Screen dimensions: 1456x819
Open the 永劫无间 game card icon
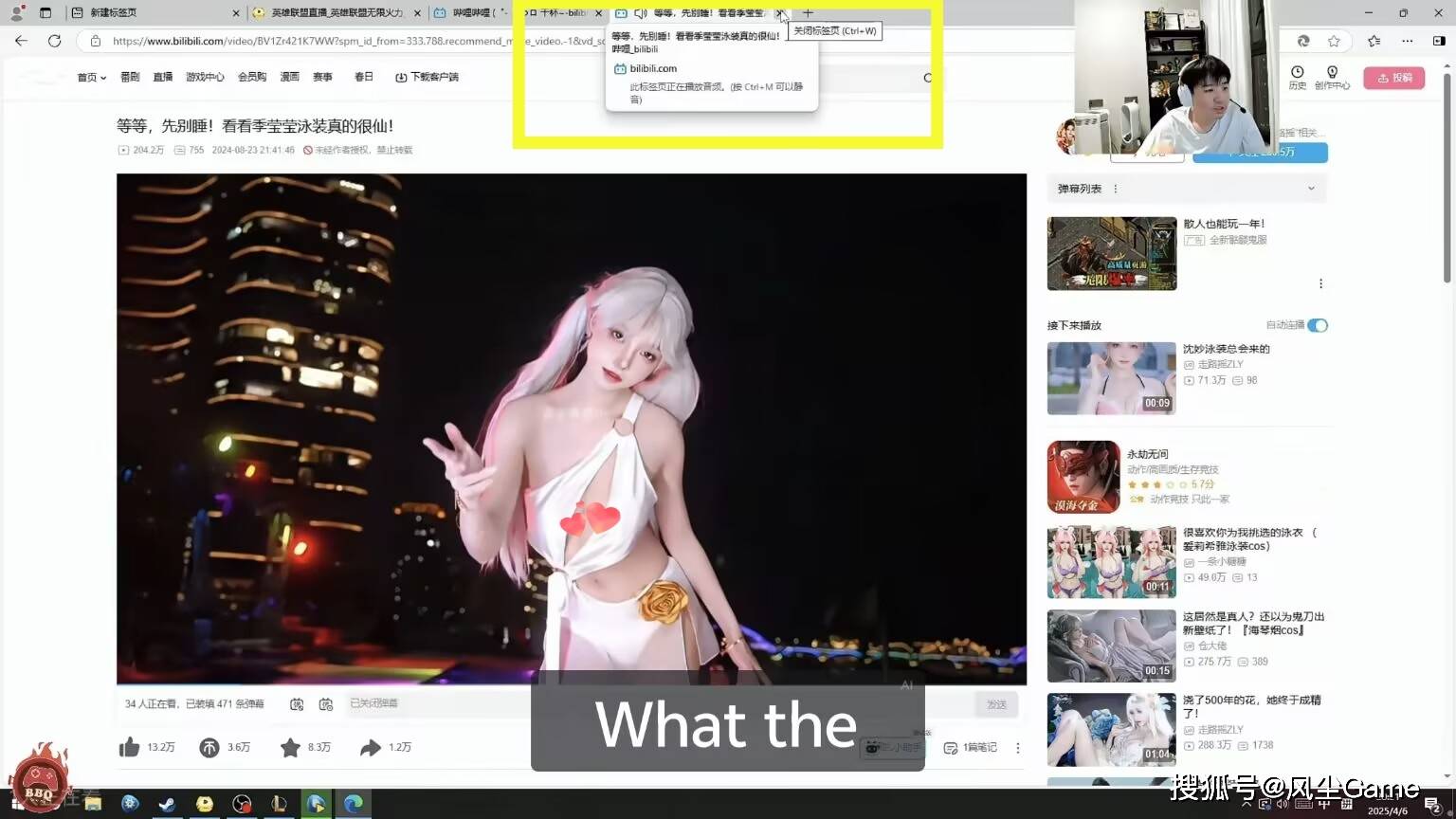tap(1083, 477)
